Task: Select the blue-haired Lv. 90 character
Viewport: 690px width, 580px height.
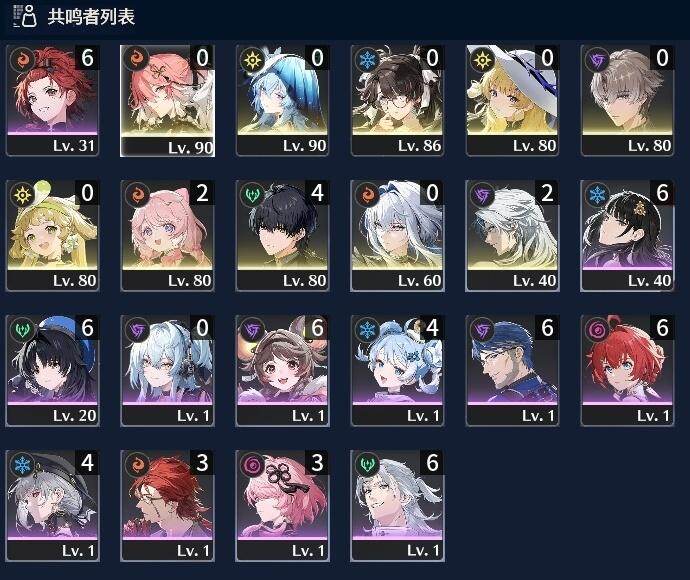Action: (x=282, y=100)
